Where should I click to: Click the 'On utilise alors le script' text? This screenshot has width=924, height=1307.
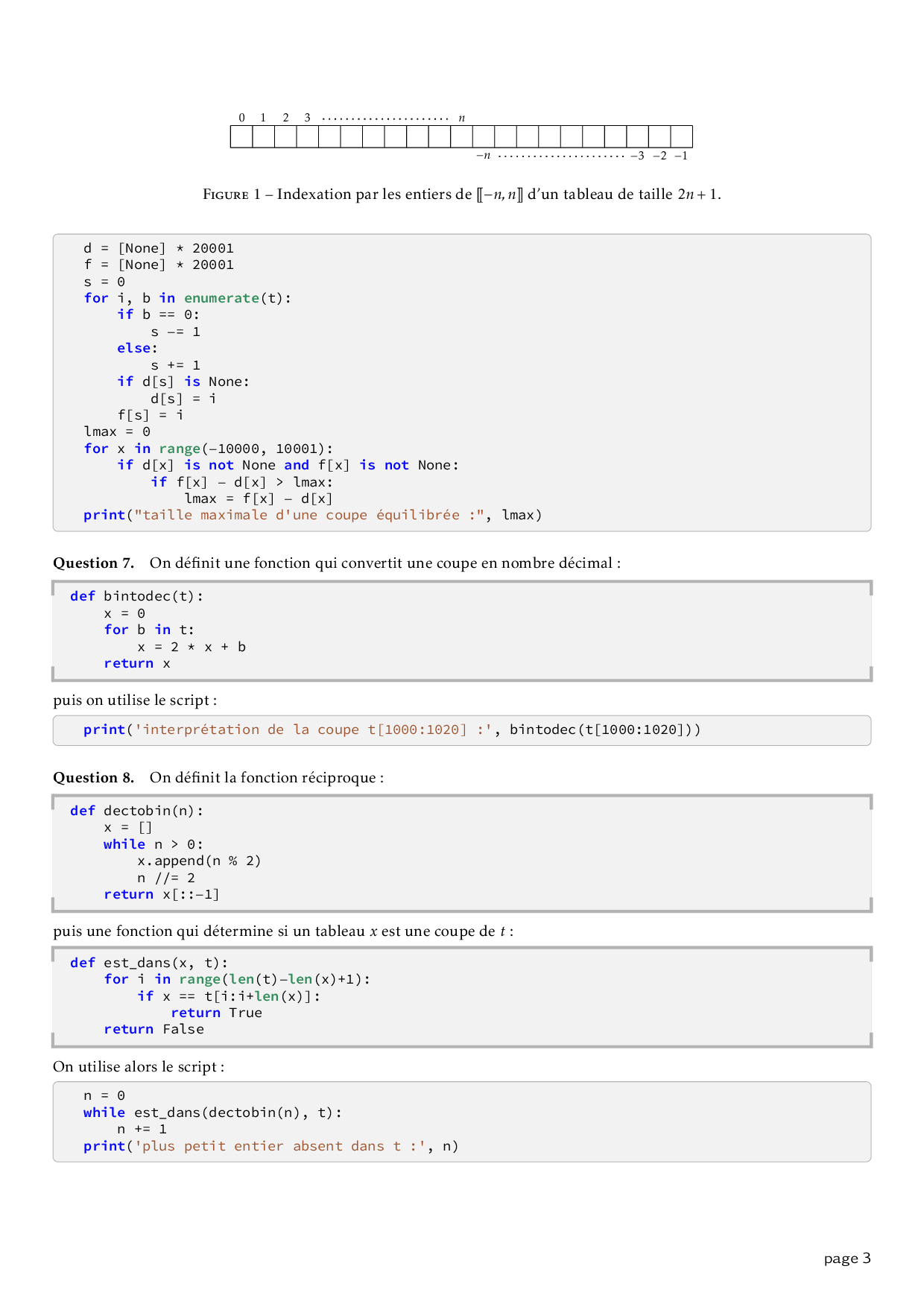(x=139, y=1067)
